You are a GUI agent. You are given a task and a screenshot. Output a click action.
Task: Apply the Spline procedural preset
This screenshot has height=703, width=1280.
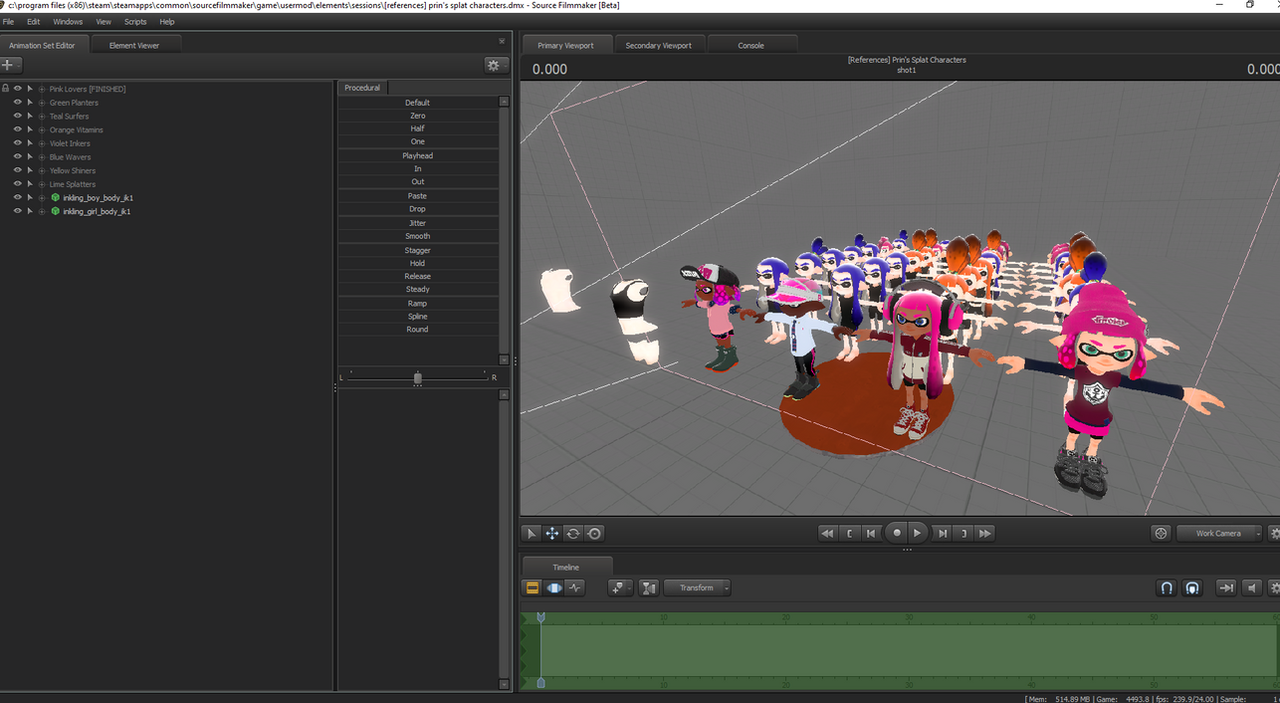pyautogui.click(x=418, y=316)
